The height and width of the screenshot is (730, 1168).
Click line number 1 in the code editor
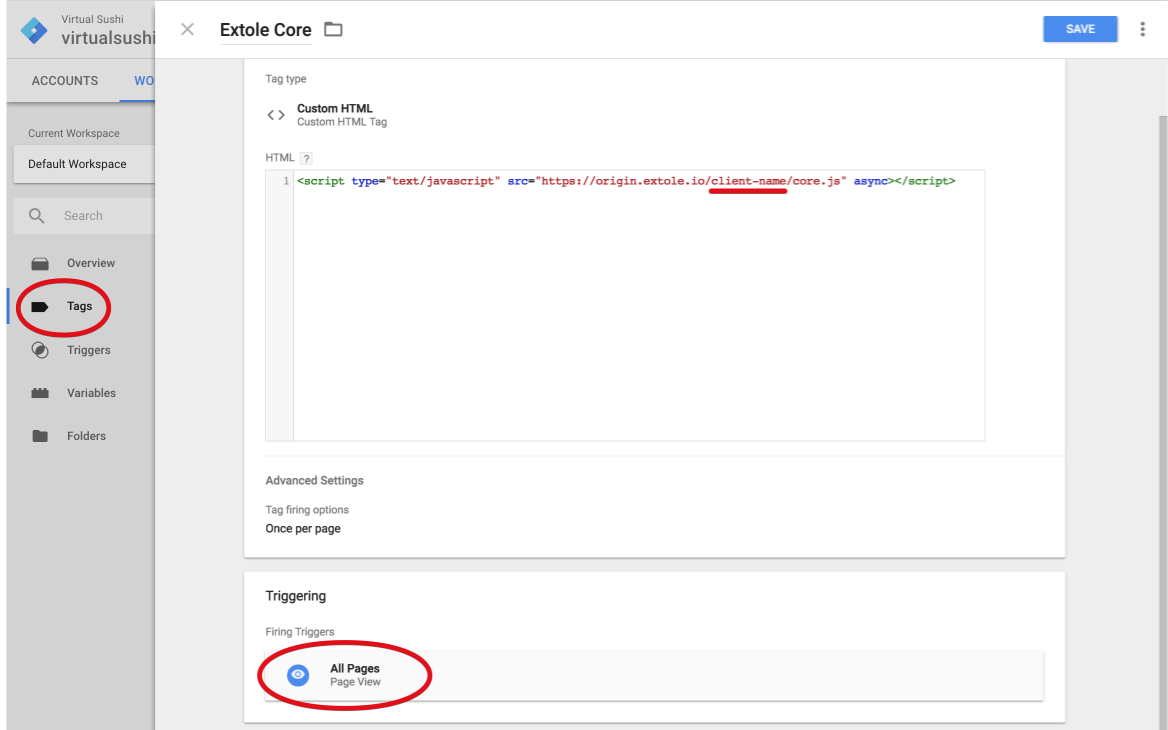[286, 181]
